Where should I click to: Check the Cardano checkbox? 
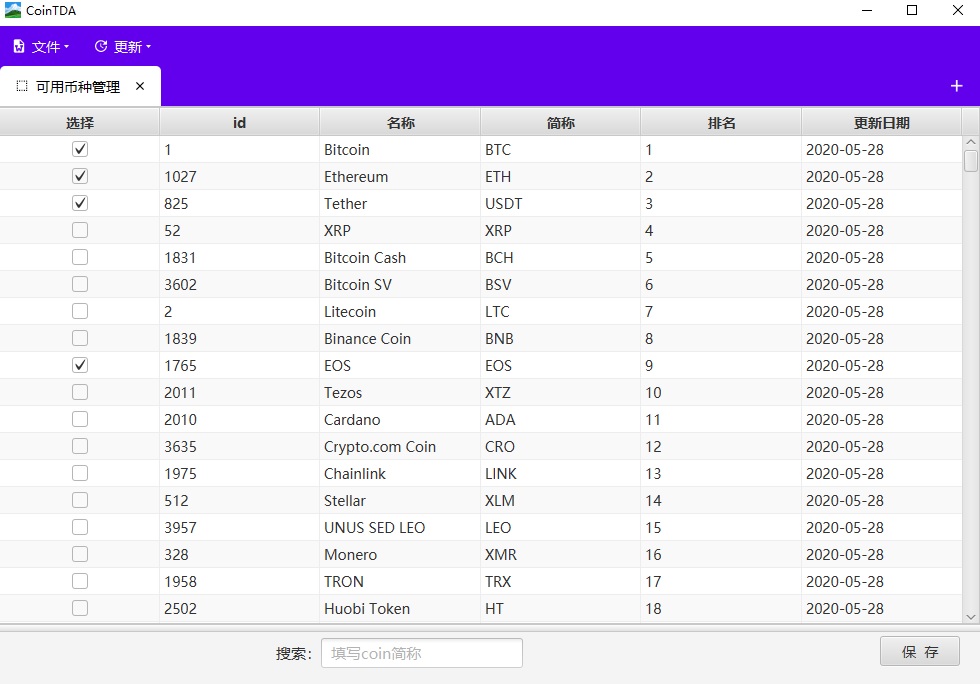80,419
